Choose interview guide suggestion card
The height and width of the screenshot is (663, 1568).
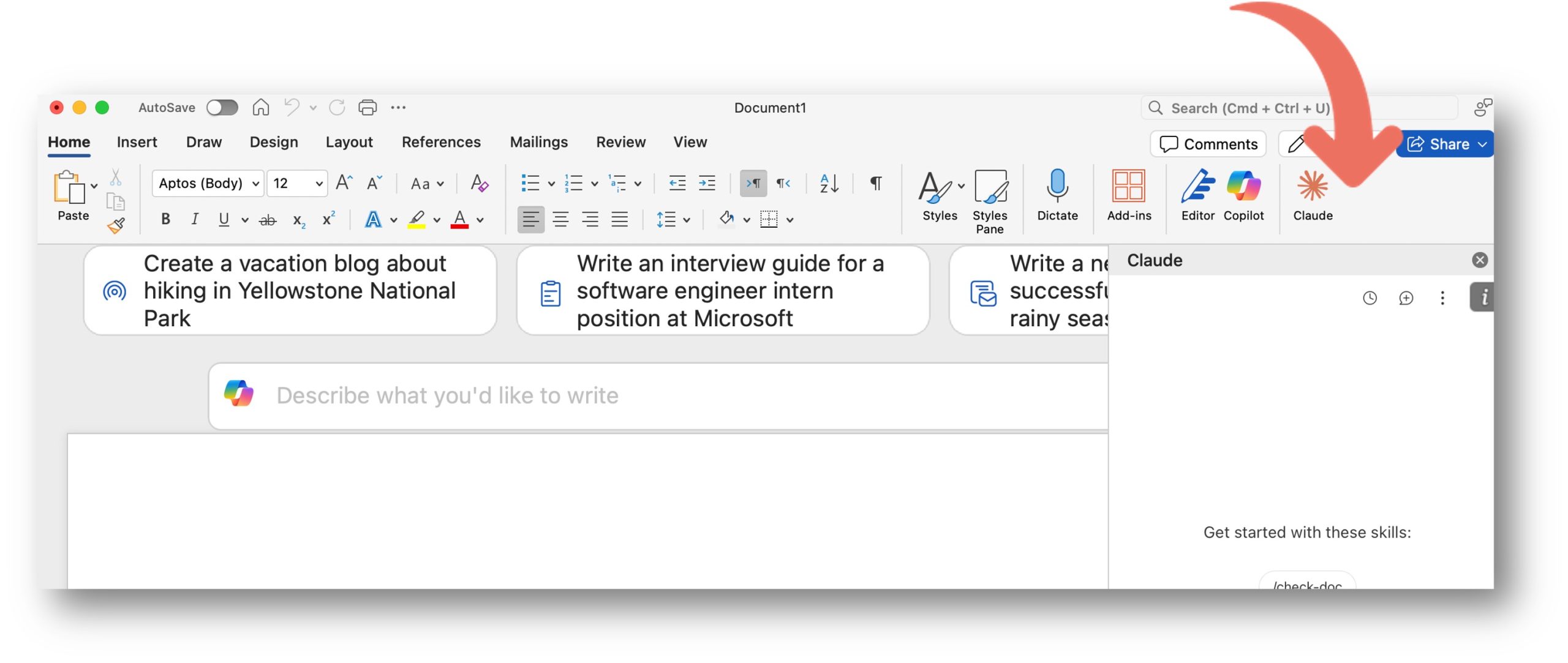(x=723, y=290)
